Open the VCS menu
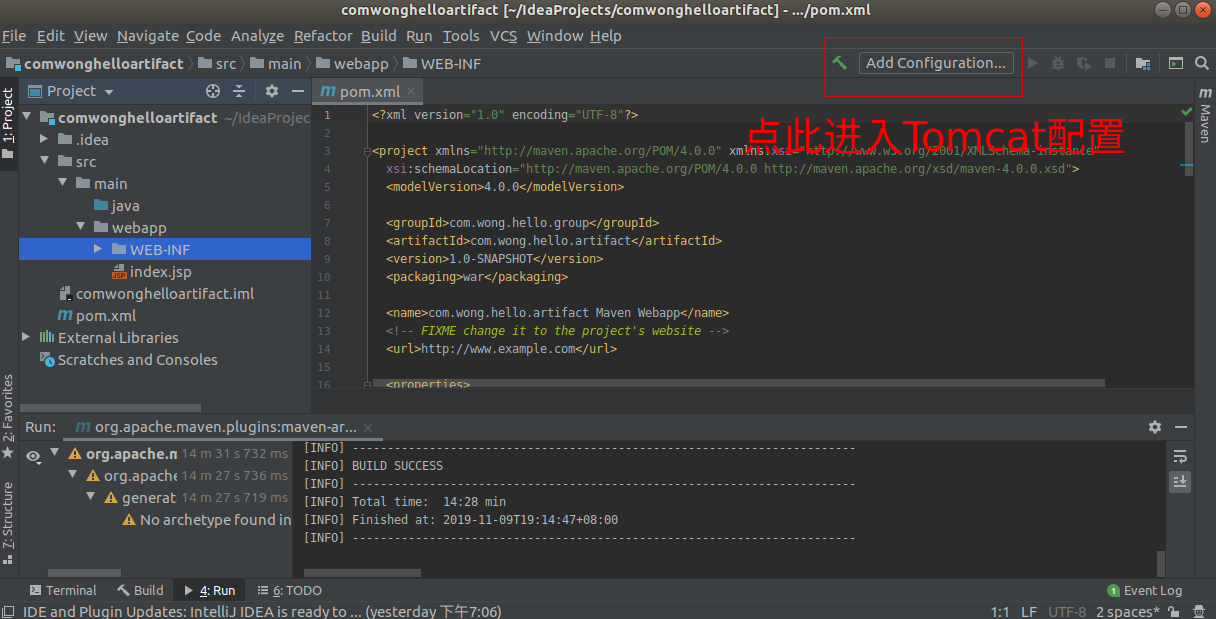The height and width of the screenshot is (619, 1216). tap(503, 36)
